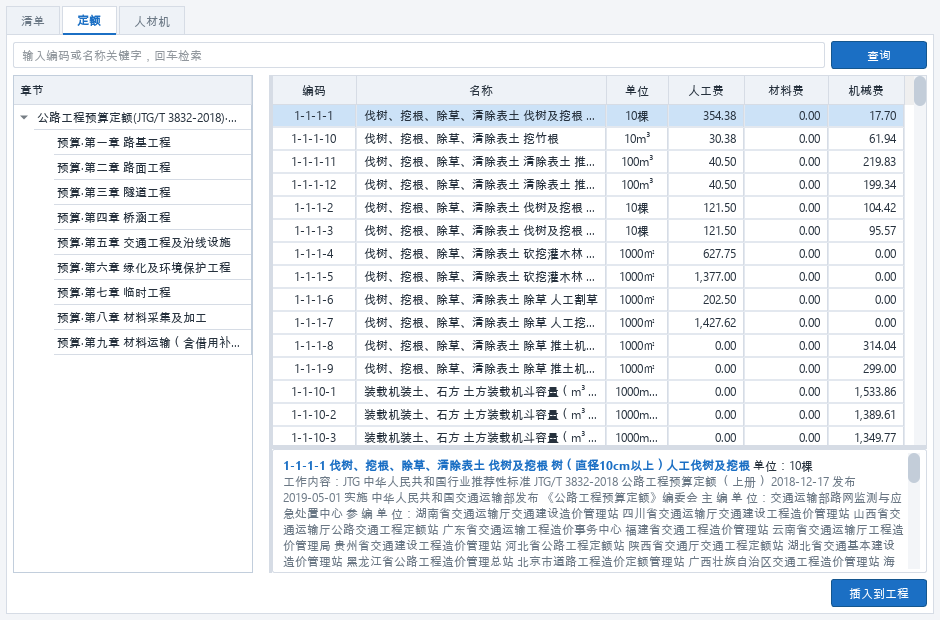Click the 插入到工程 button
Image resolution: width=940 pixels, height=620 pixels.
point(879,594)
